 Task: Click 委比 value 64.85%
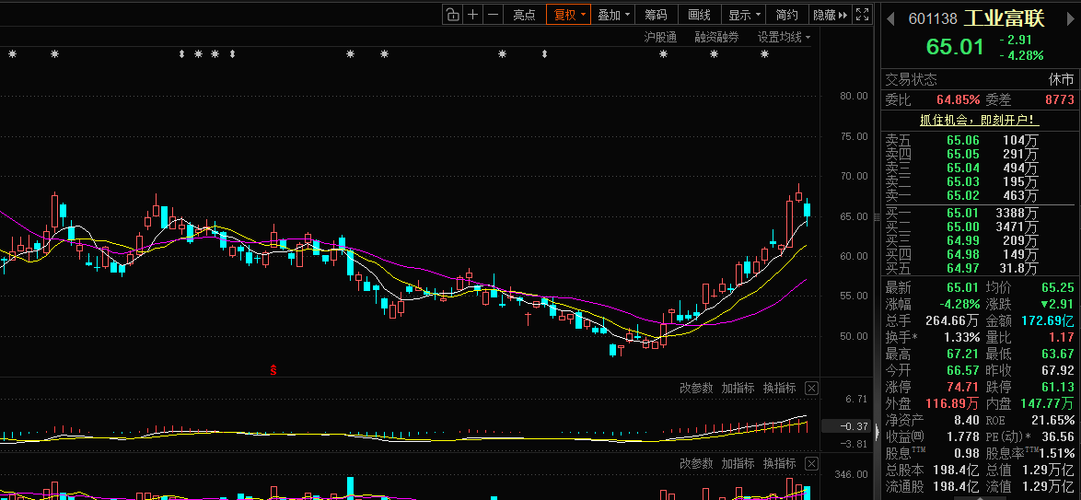pos(958,99)
